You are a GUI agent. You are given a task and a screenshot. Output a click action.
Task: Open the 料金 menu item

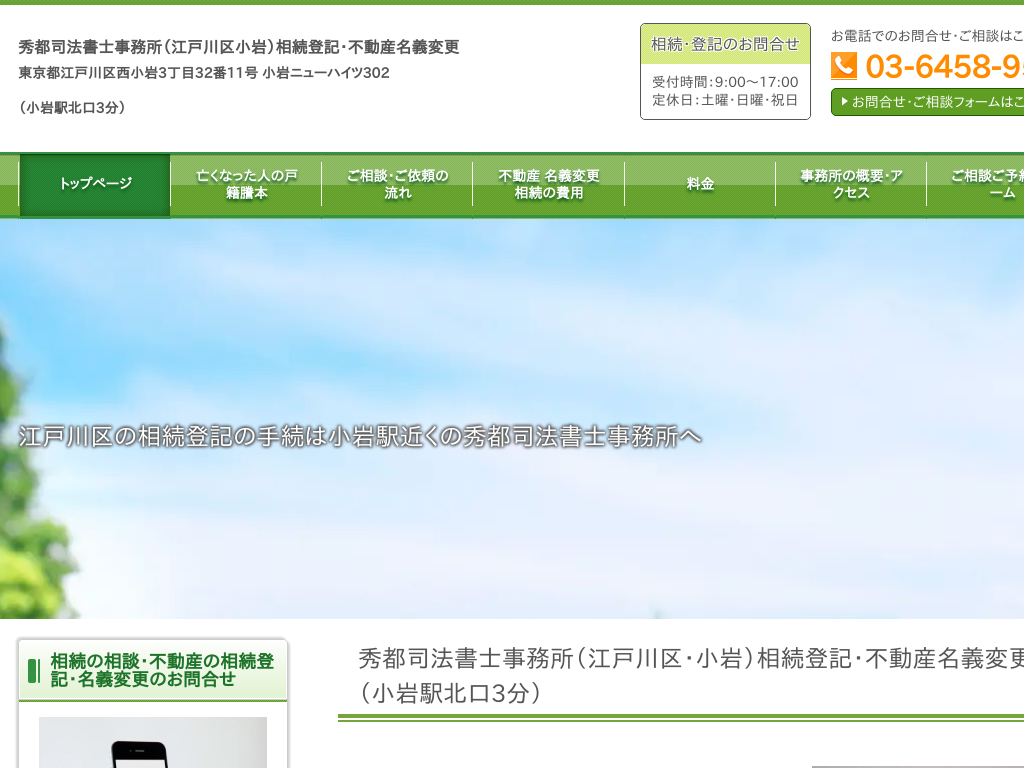(x=700, y=184)
